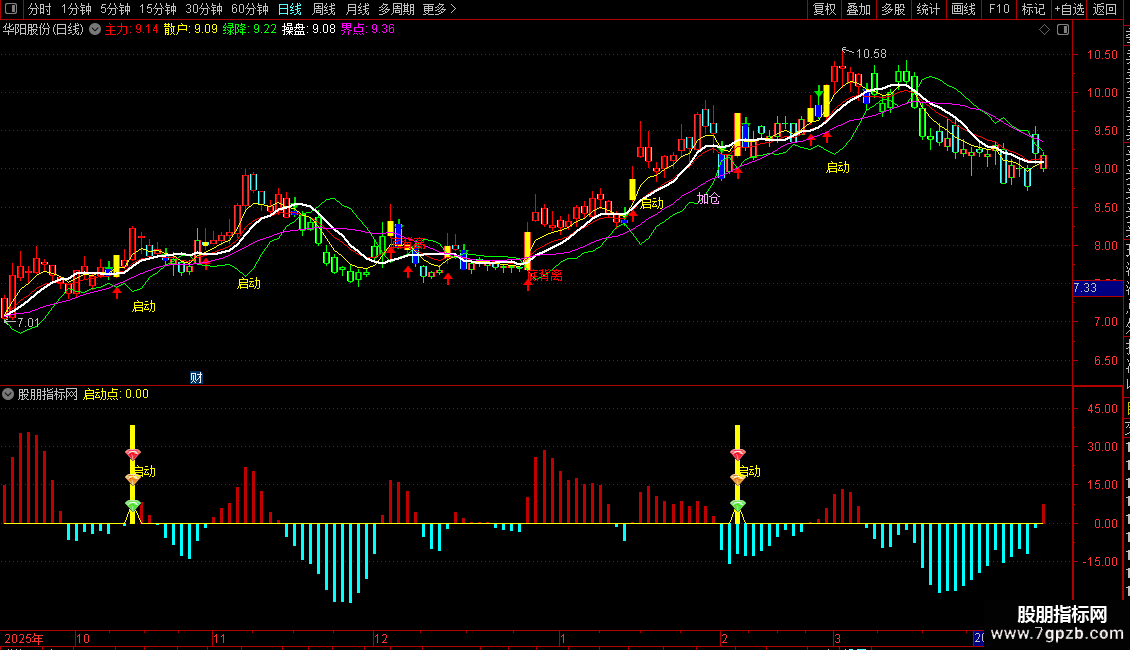Click the 底背离 signal label on chart
This screenshot has height=650, width=1130.
coord(546,275)
